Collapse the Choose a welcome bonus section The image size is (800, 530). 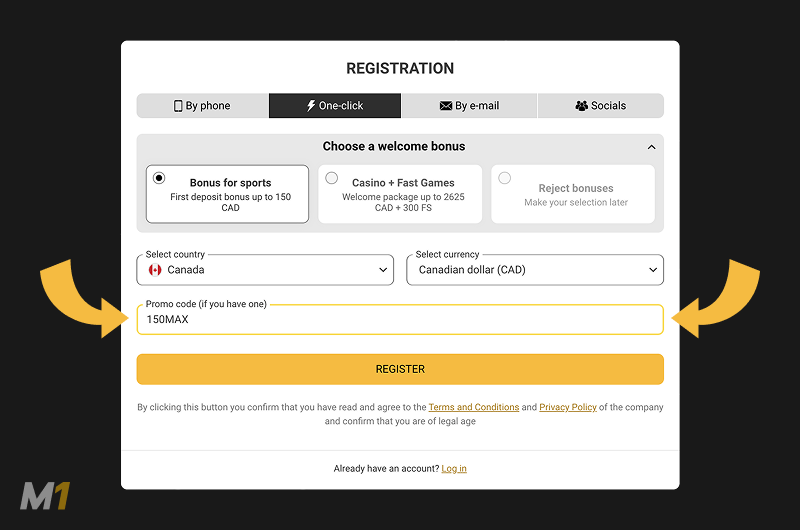652,147
